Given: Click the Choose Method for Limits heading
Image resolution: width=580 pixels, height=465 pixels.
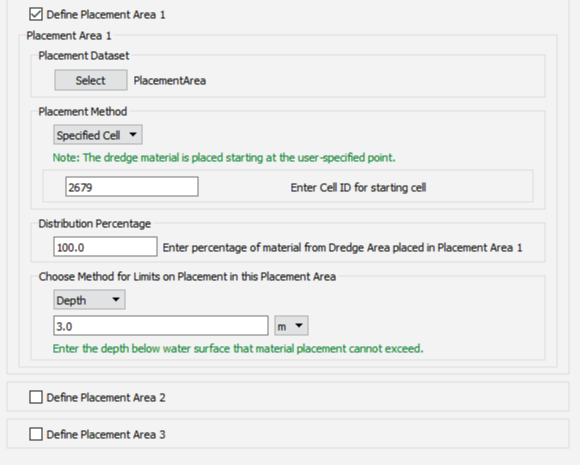Looking at the screenshot, I should (187, 277).
